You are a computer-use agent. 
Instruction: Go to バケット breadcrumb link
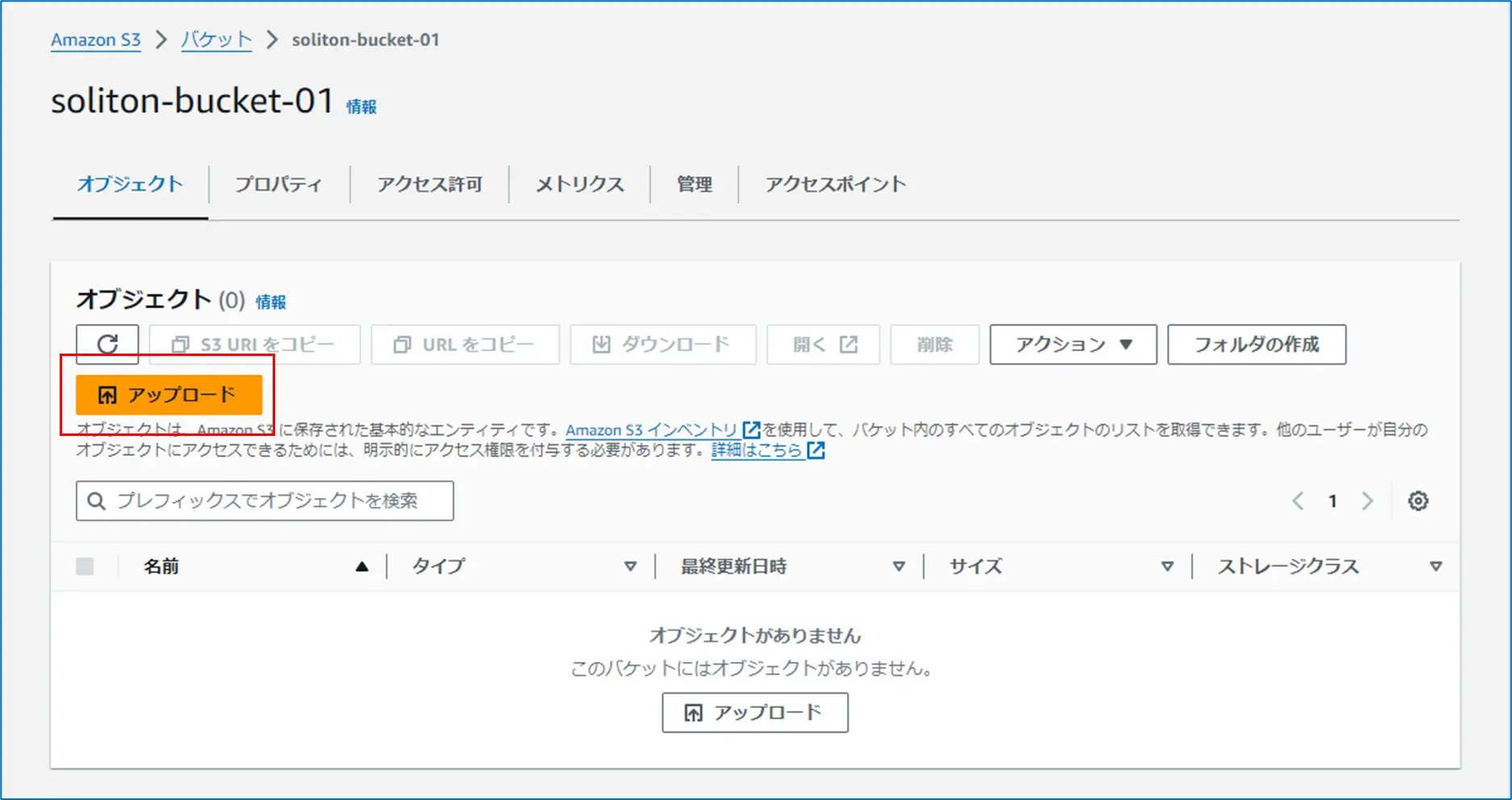point(216,40)
